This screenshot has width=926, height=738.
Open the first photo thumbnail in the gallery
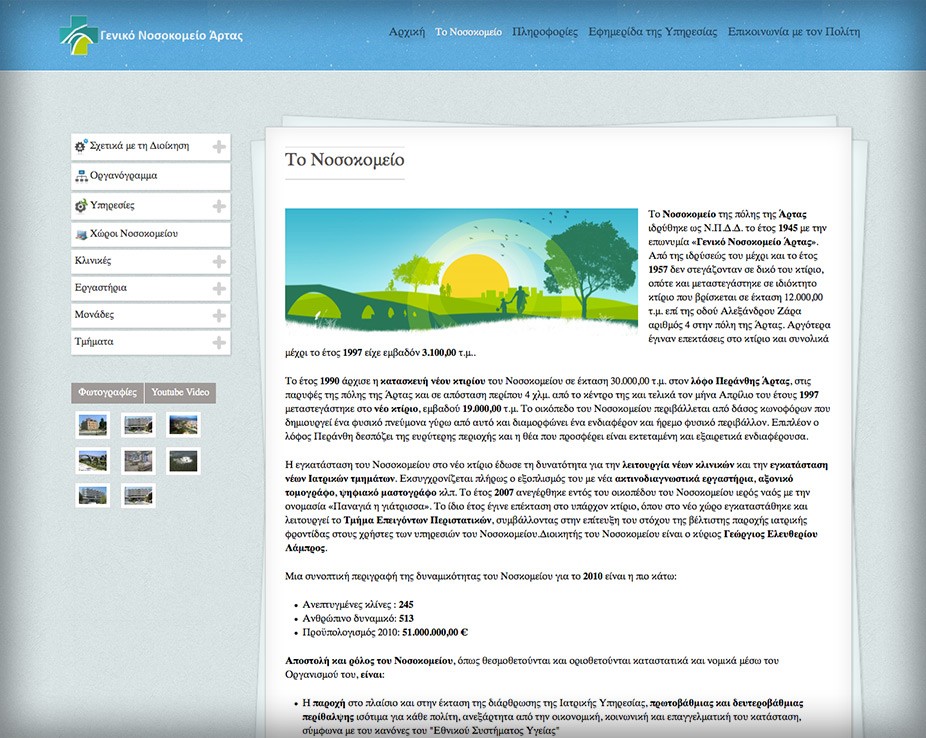click(93, 425)
